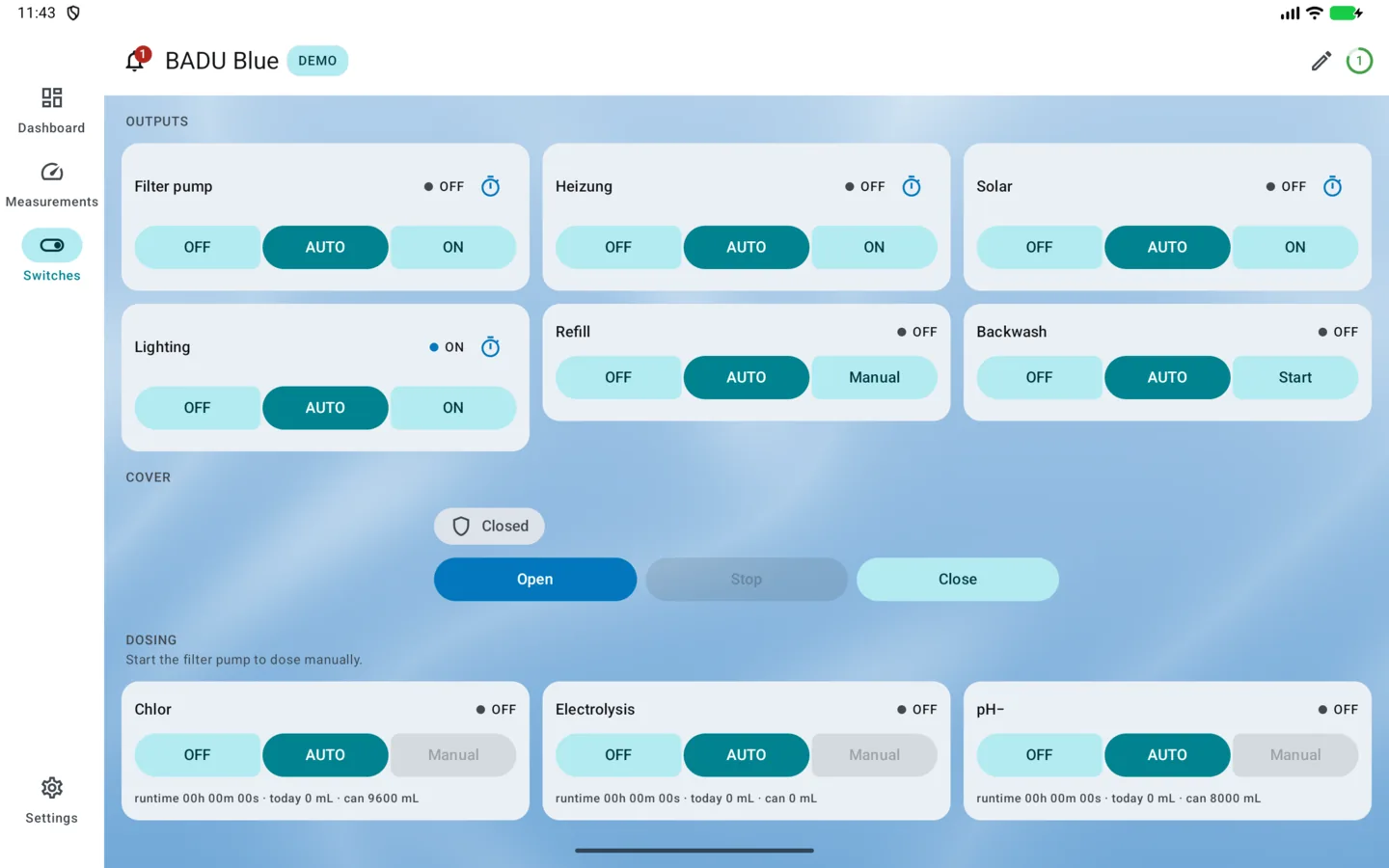Screen dimensions: 1389x868
Task: Click the Settings gear icon
Action: (52, 788)
